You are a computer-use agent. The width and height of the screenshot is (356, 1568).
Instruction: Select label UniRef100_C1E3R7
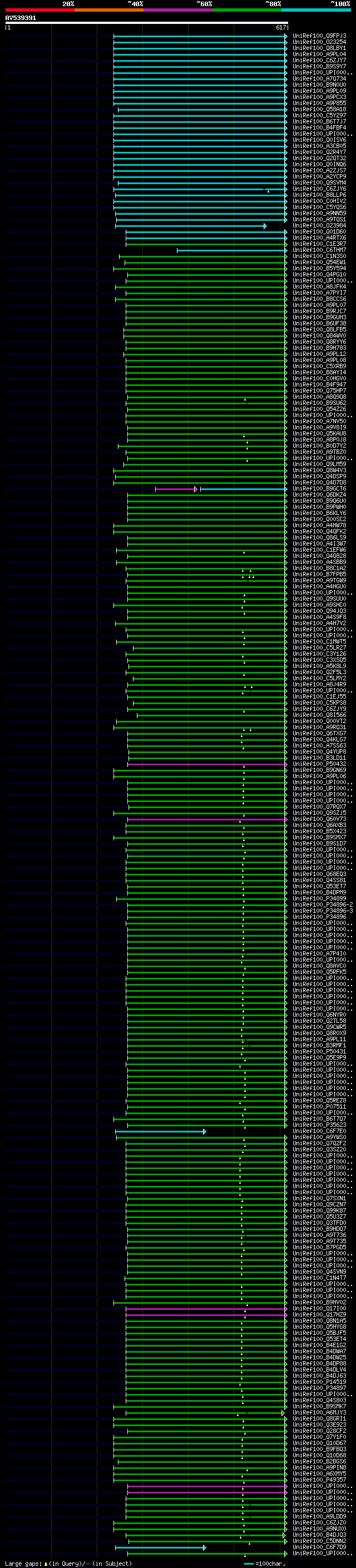pos(319,244)
